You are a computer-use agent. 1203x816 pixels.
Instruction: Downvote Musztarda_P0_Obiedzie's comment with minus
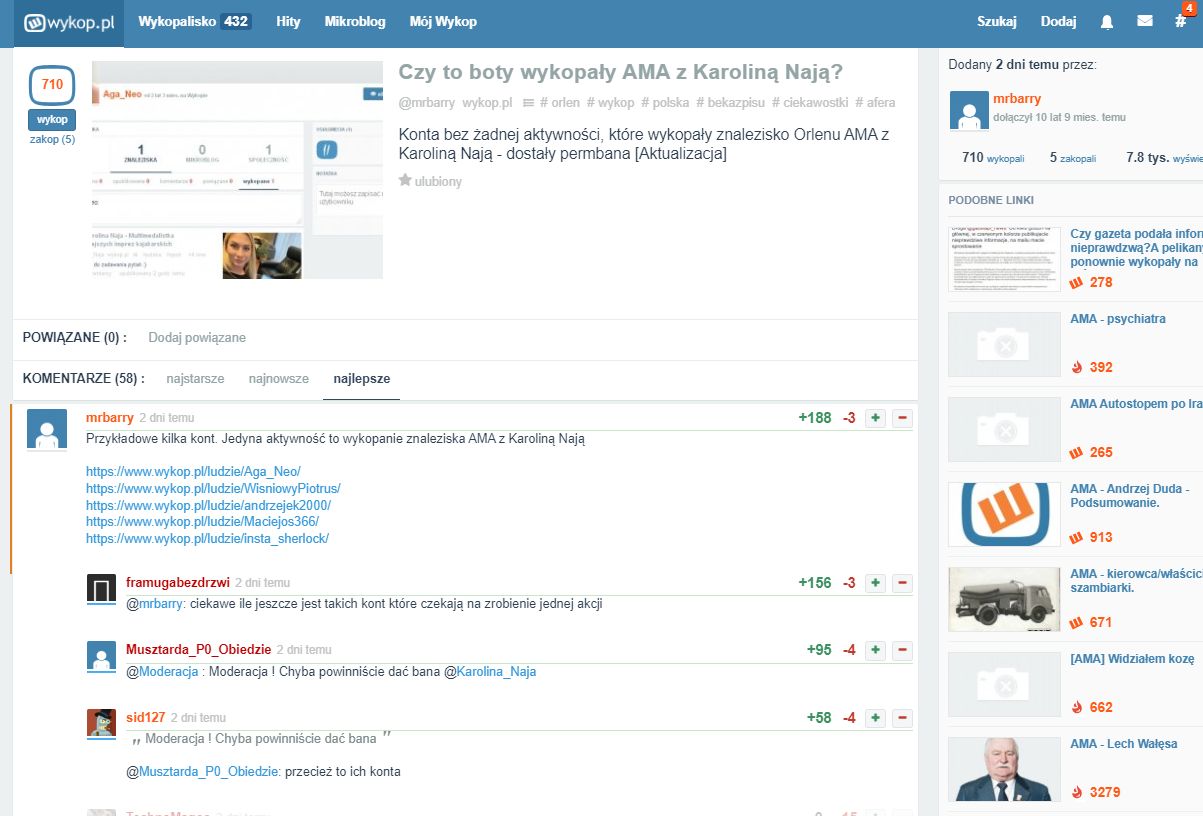point(902,650)
